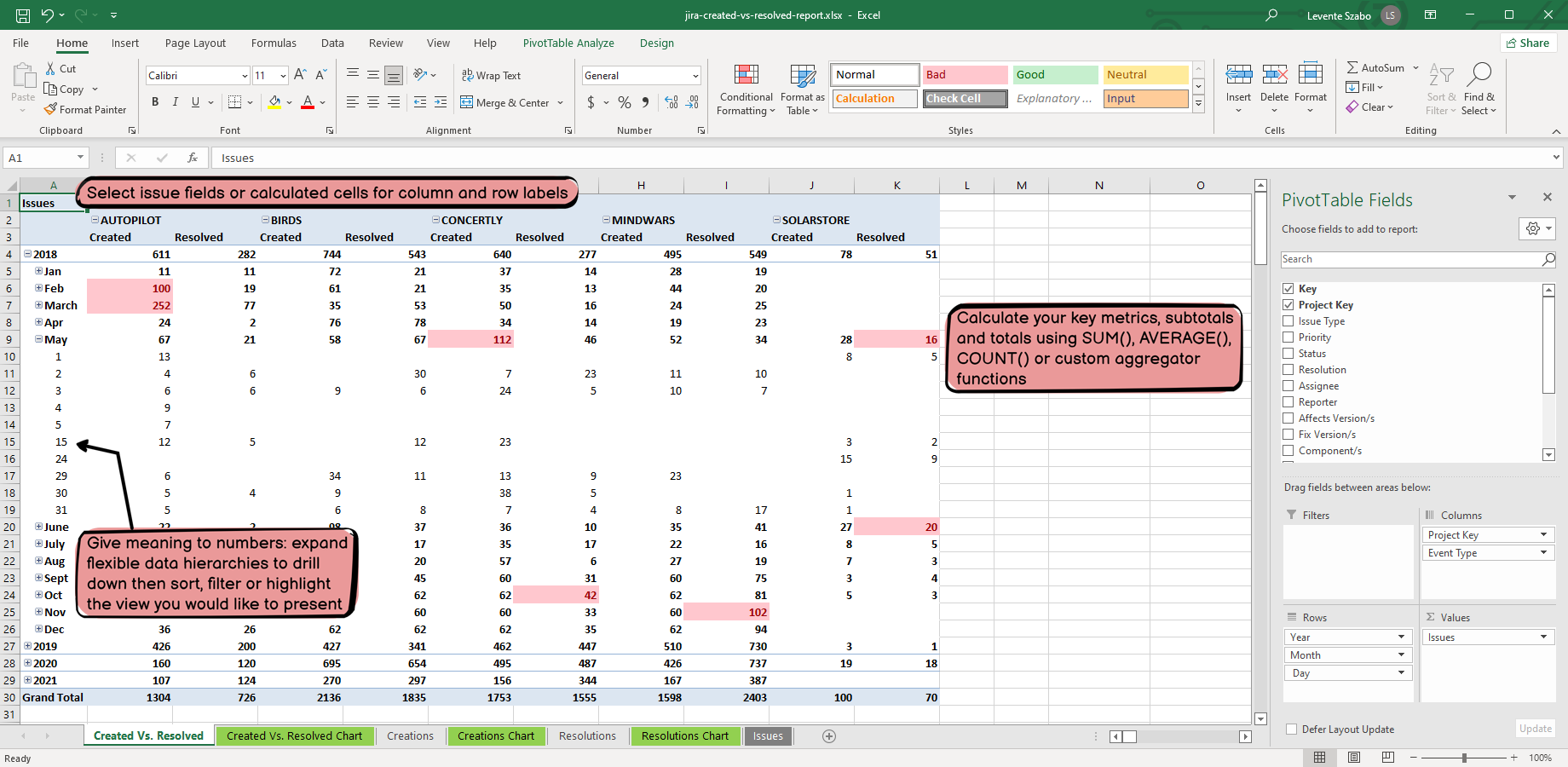Open the PivotTable Analyze ribbon tab
Viewport: 1568px width, 767px height.
[x=568, y=43]
